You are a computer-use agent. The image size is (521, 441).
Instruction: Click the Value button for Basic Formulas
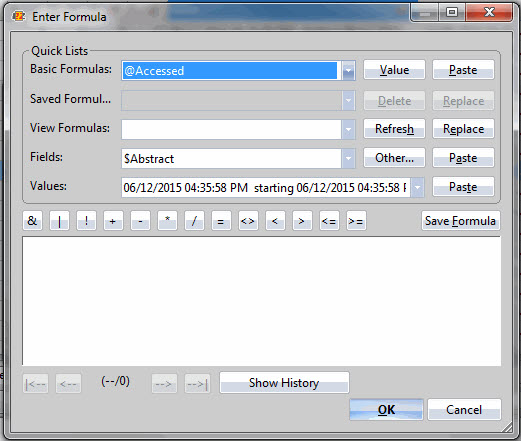(x=394, y=70)
